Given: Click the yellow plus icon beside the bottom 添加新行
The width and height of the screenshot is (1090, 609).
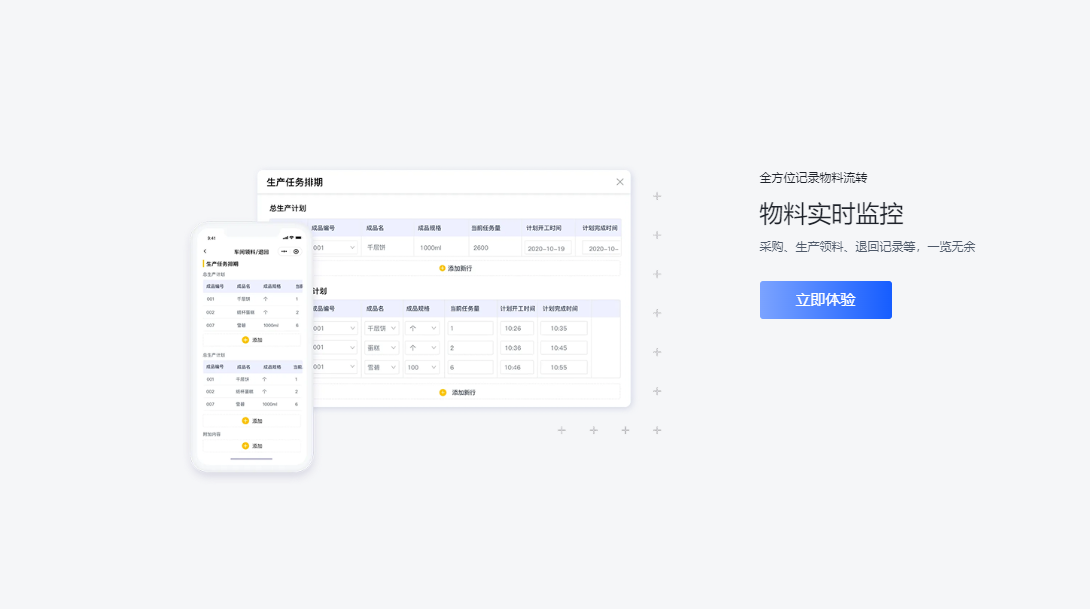Looking at the screenshot, I should [x=443, y=393].
